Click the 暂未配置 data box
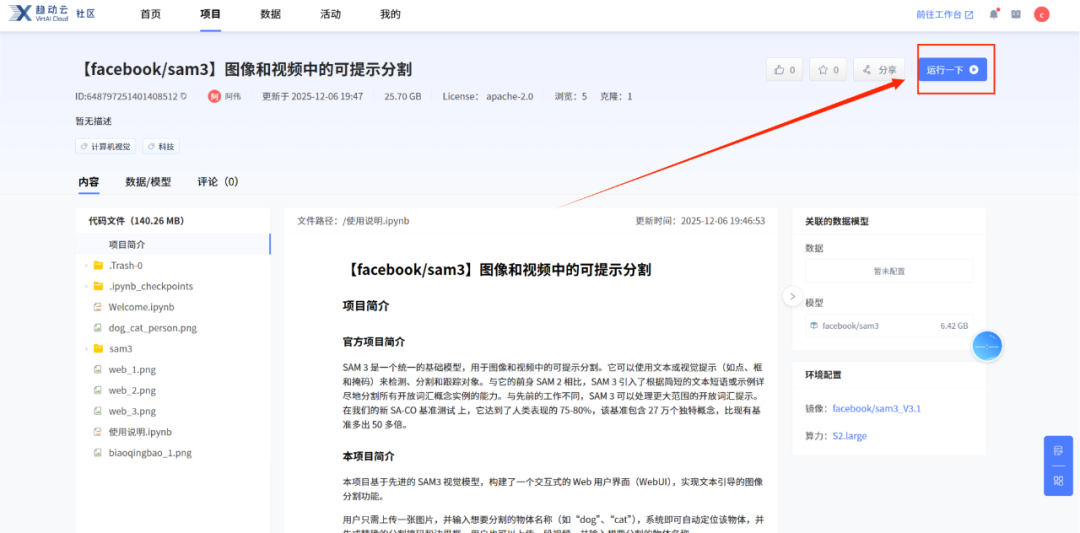 click(889, 271)
